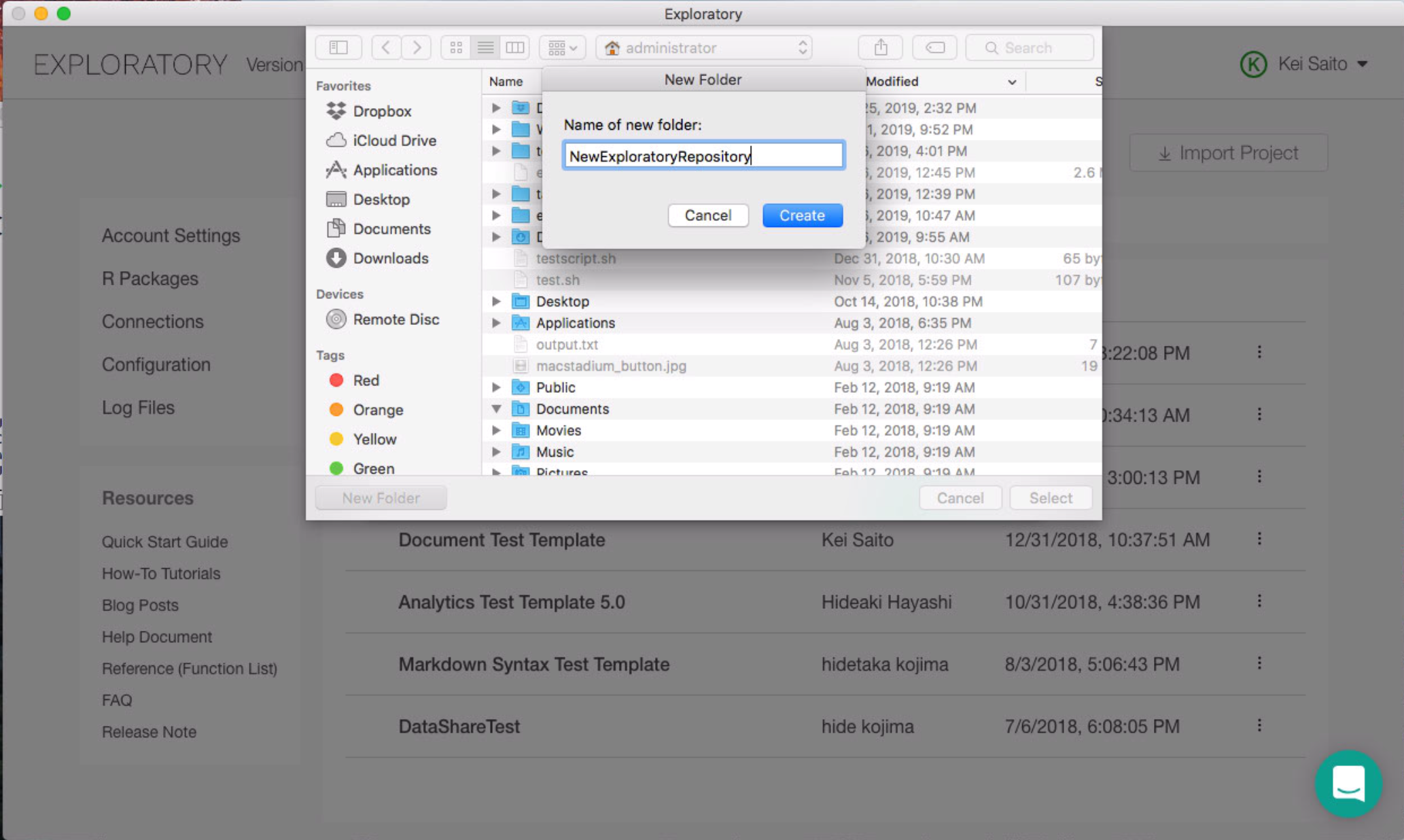This screenshot has width=1404, height=840.
Task: Open Account Settings in Exploratory sidebar
Action: pos(171,235)
